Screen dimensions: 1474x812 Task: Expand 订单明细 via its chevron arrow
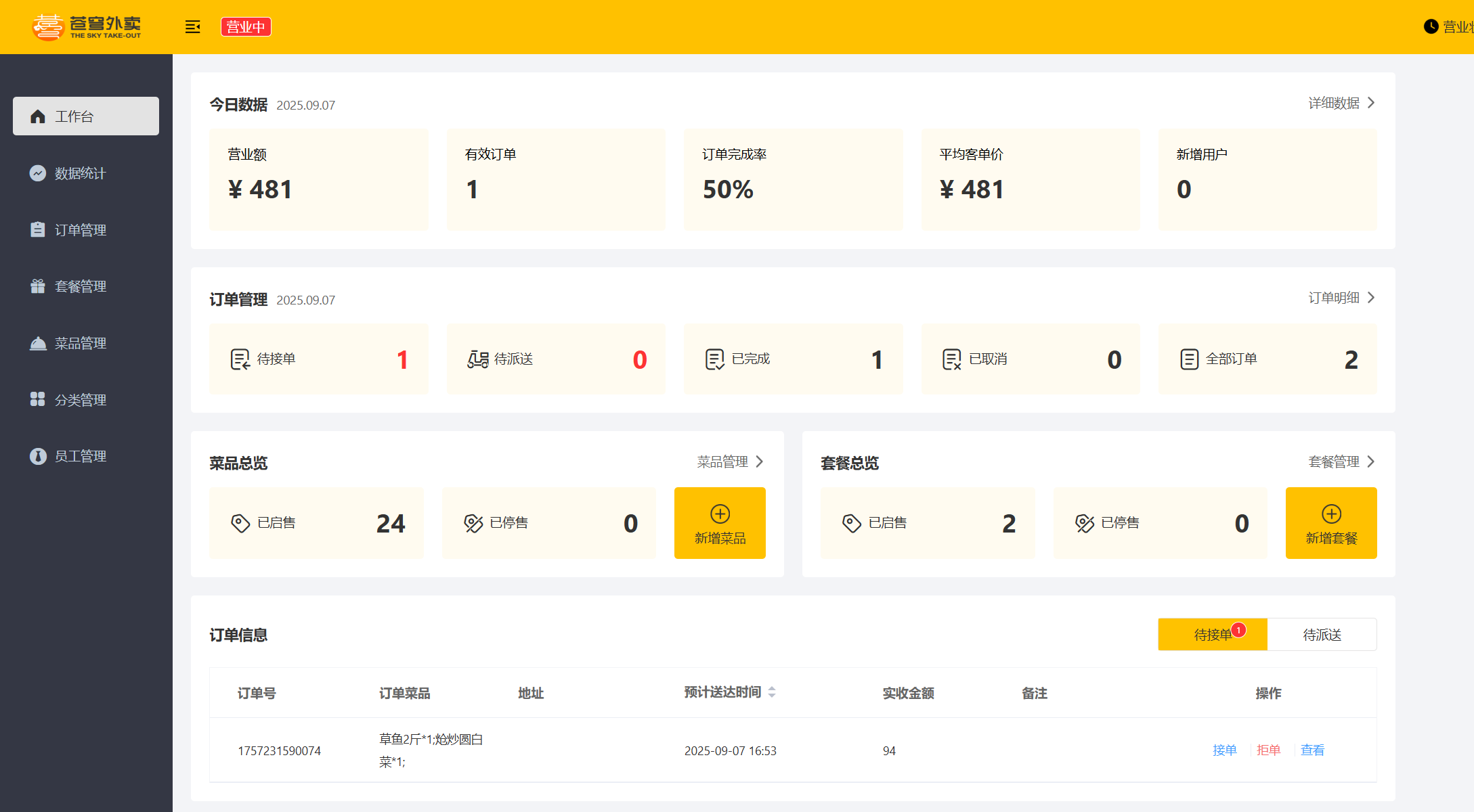pos(1371,298)
